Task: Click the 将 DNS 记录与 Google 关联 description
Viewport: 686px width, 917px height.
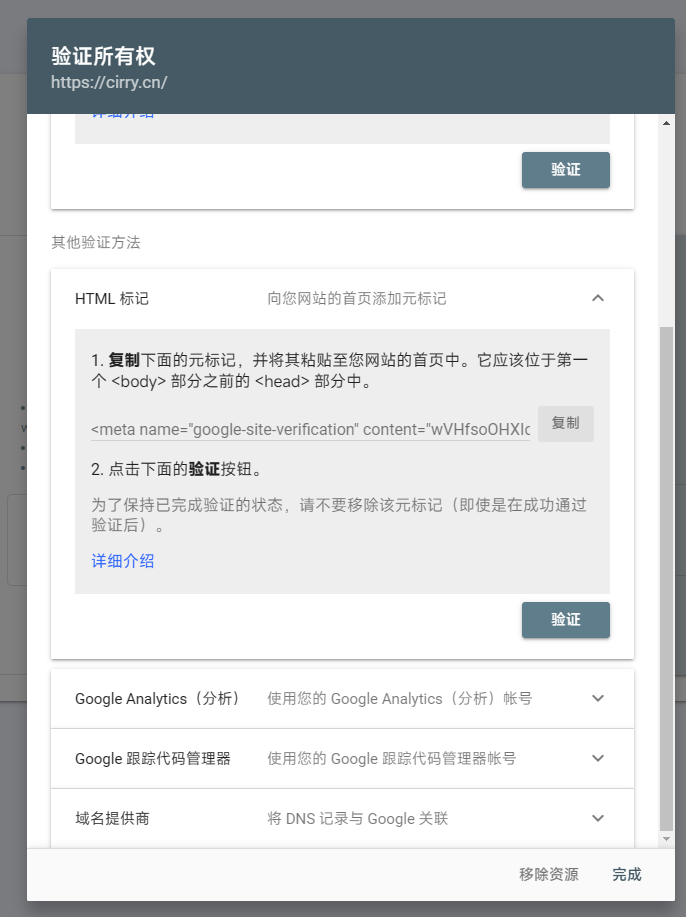Action: (357, 819)
